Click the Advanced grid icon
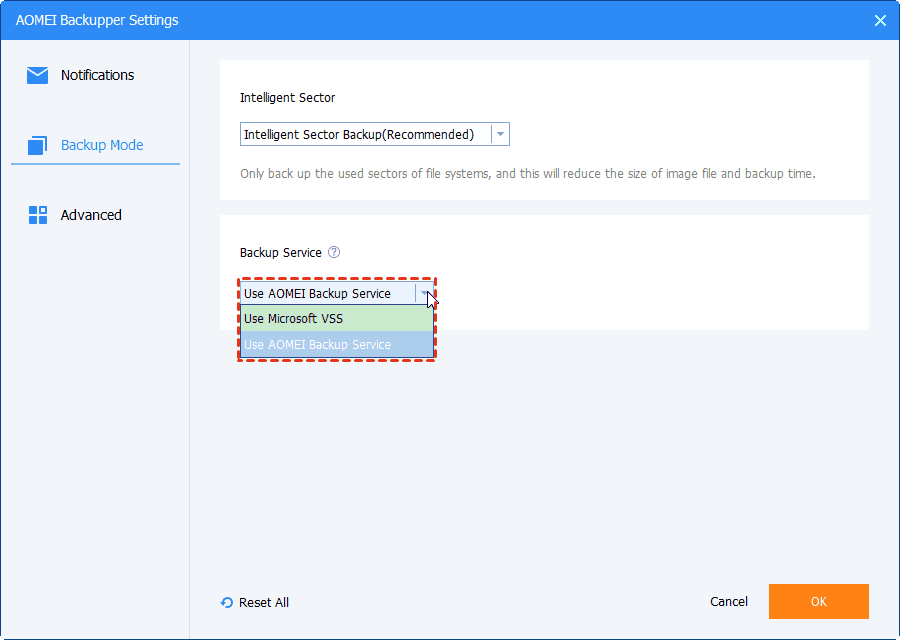Image resolution: width=900 pixels, height=640 pixels. [38, 215]
